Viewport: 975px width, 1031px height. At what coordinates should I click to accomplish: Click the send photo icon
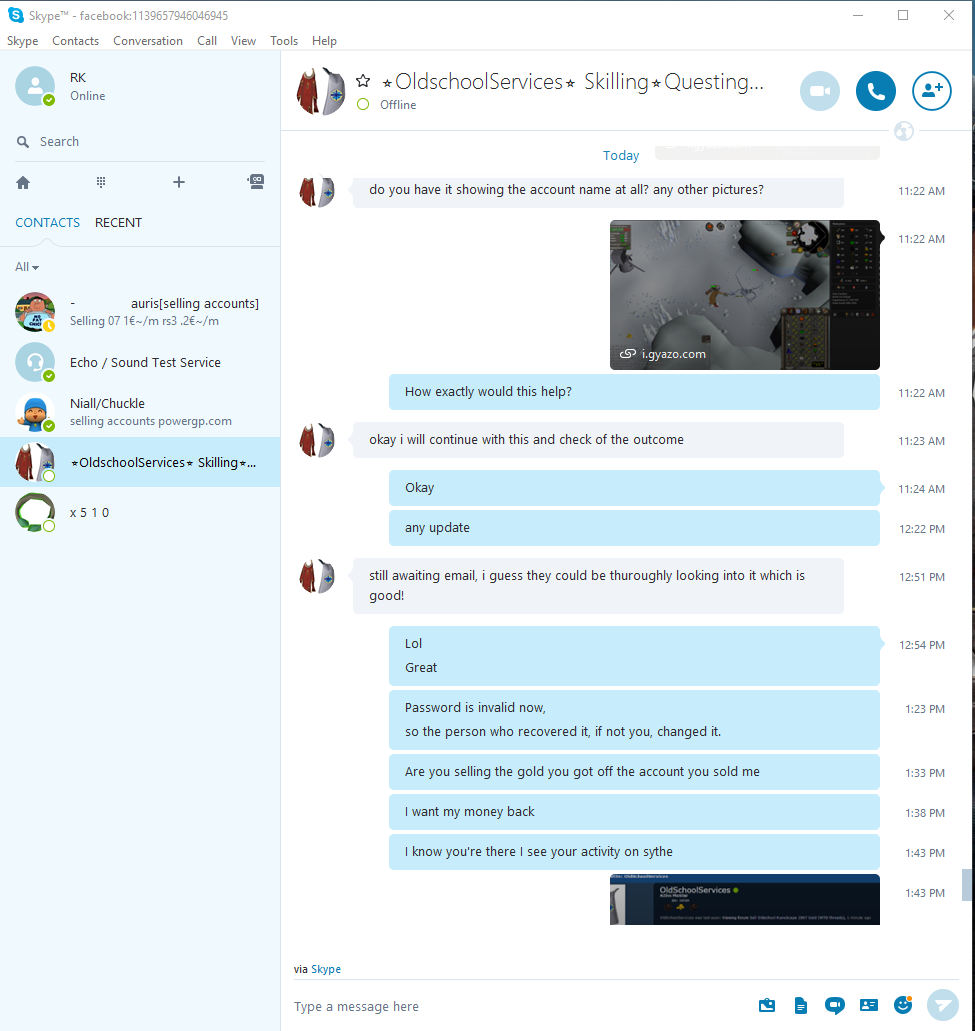point(767,1005)
